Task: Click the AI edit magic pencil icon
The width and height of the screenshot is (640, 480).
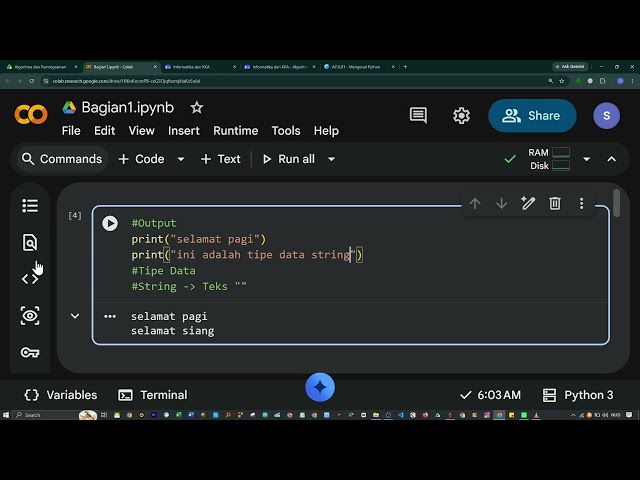Action: coord(528,203)
